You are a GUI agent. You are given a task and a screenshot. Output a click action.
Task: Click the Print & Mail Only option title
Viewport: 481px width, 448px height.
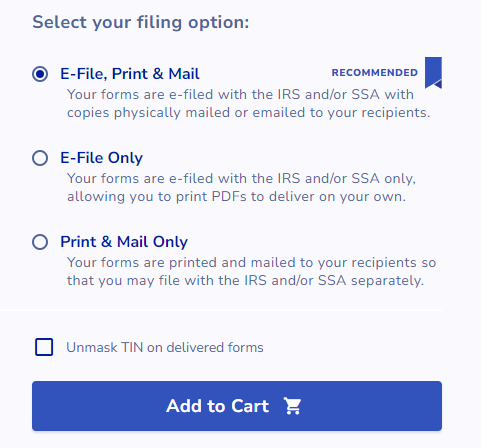[124, 242]
